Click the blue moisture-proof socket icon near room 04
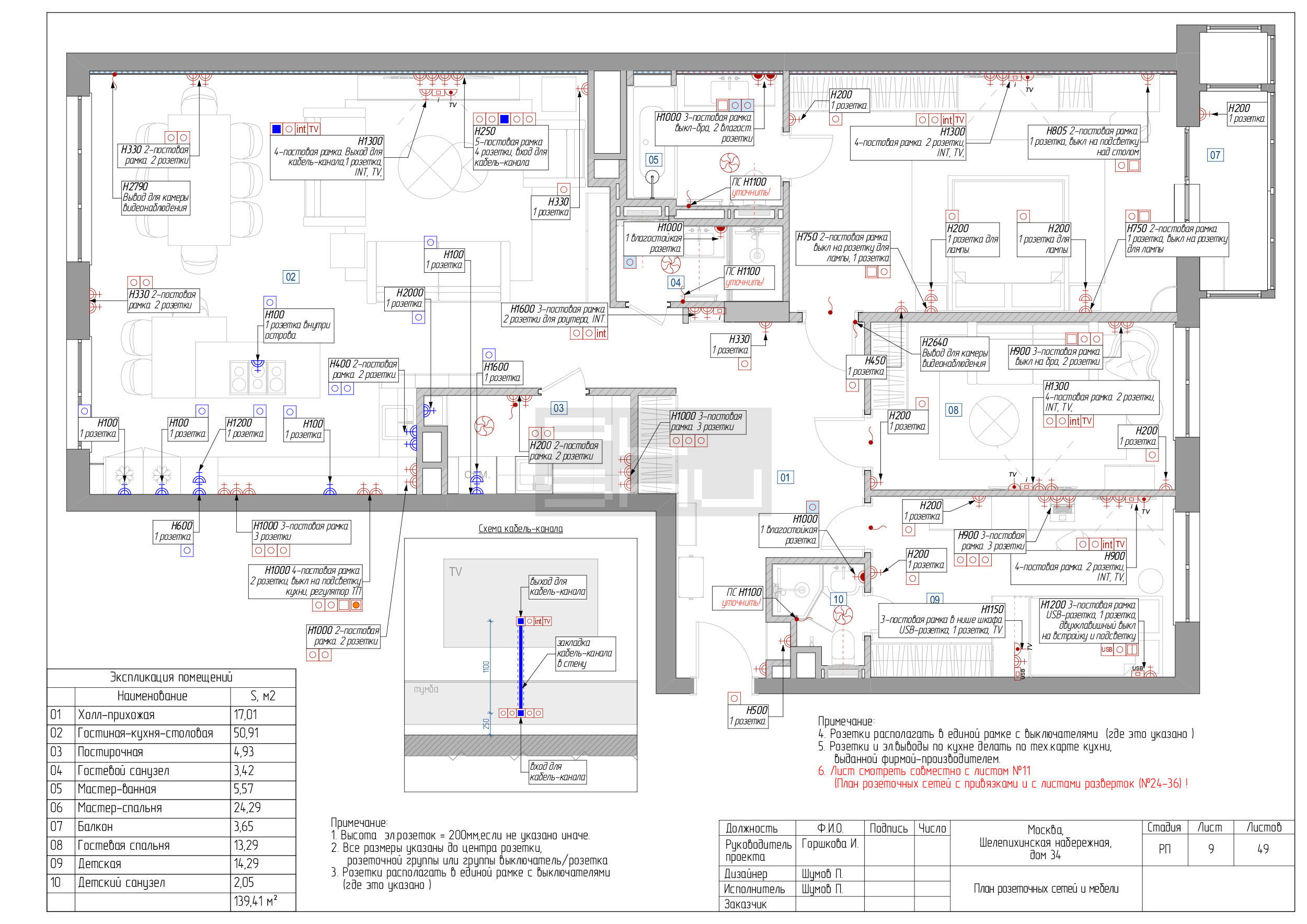 point(629,262)
